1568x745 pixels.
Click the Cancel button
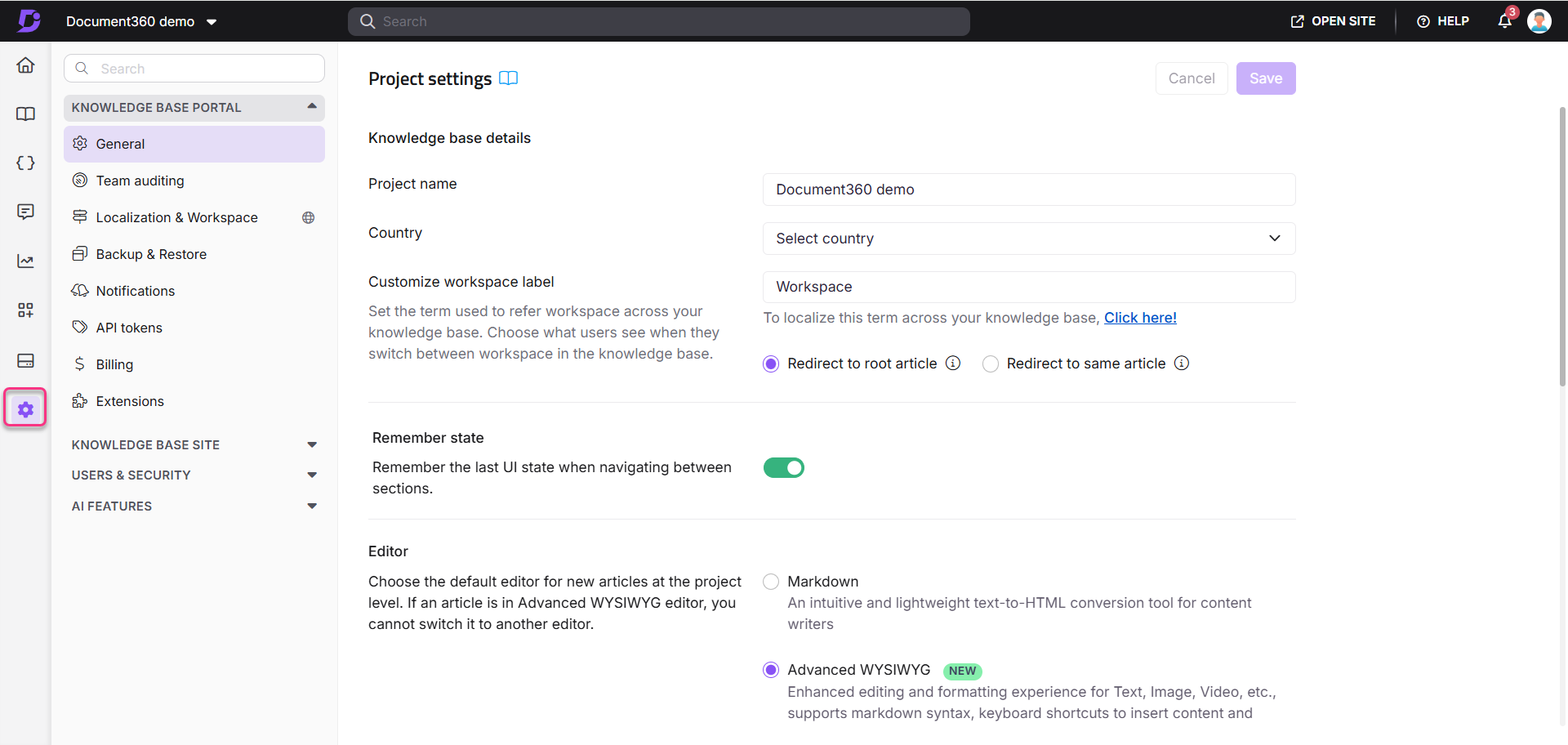click(x=1192, y=78)
